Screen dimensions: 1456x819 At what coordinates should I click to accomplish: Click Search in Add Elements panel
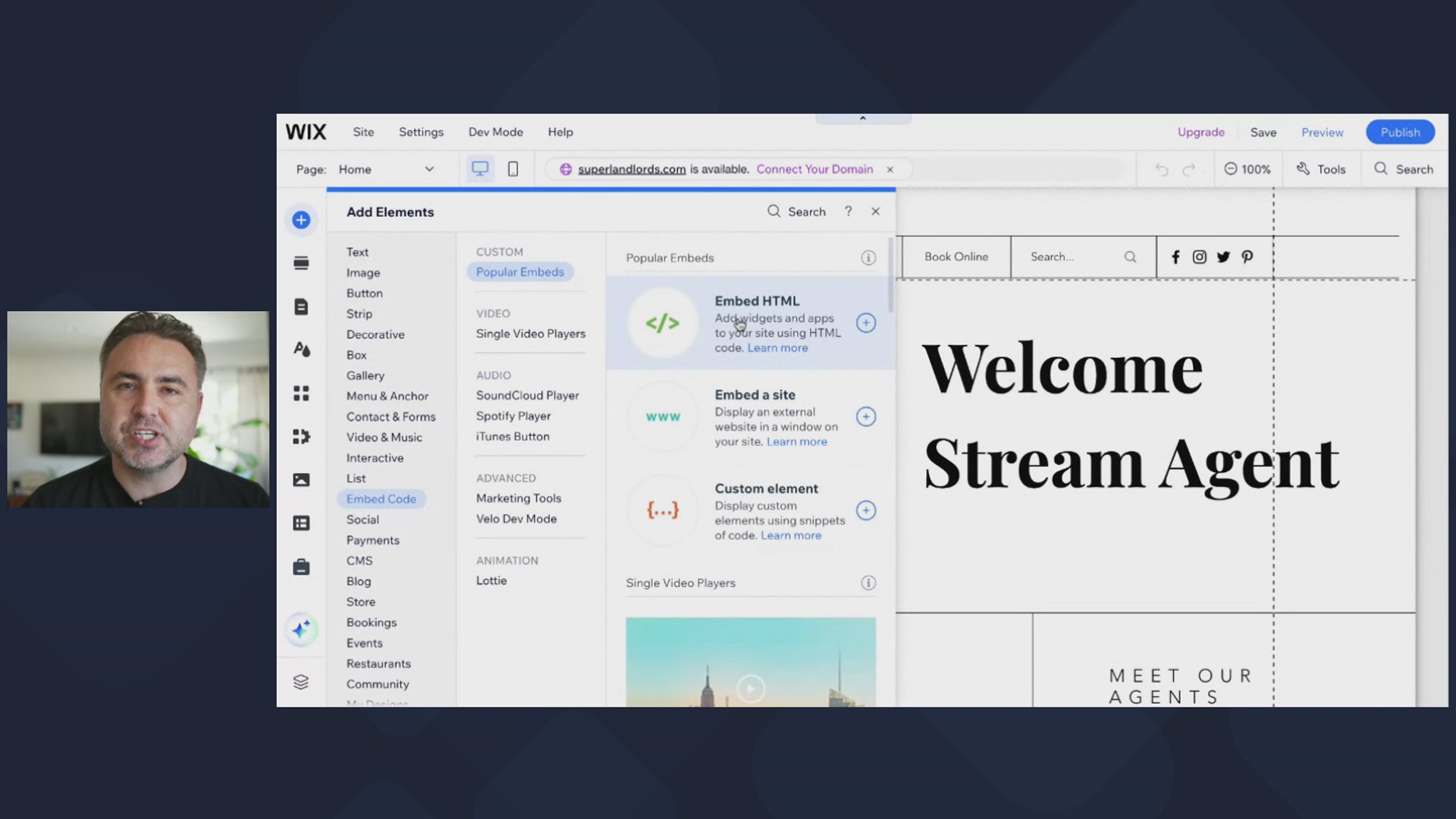pyautogui.click(x=796, y=212)
